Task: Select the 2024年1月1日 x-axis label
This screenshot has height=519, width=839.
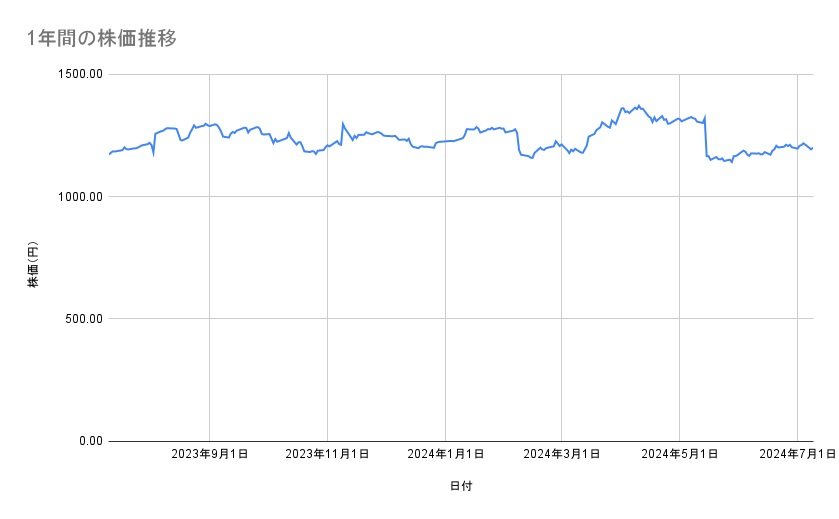Action: 445,454
